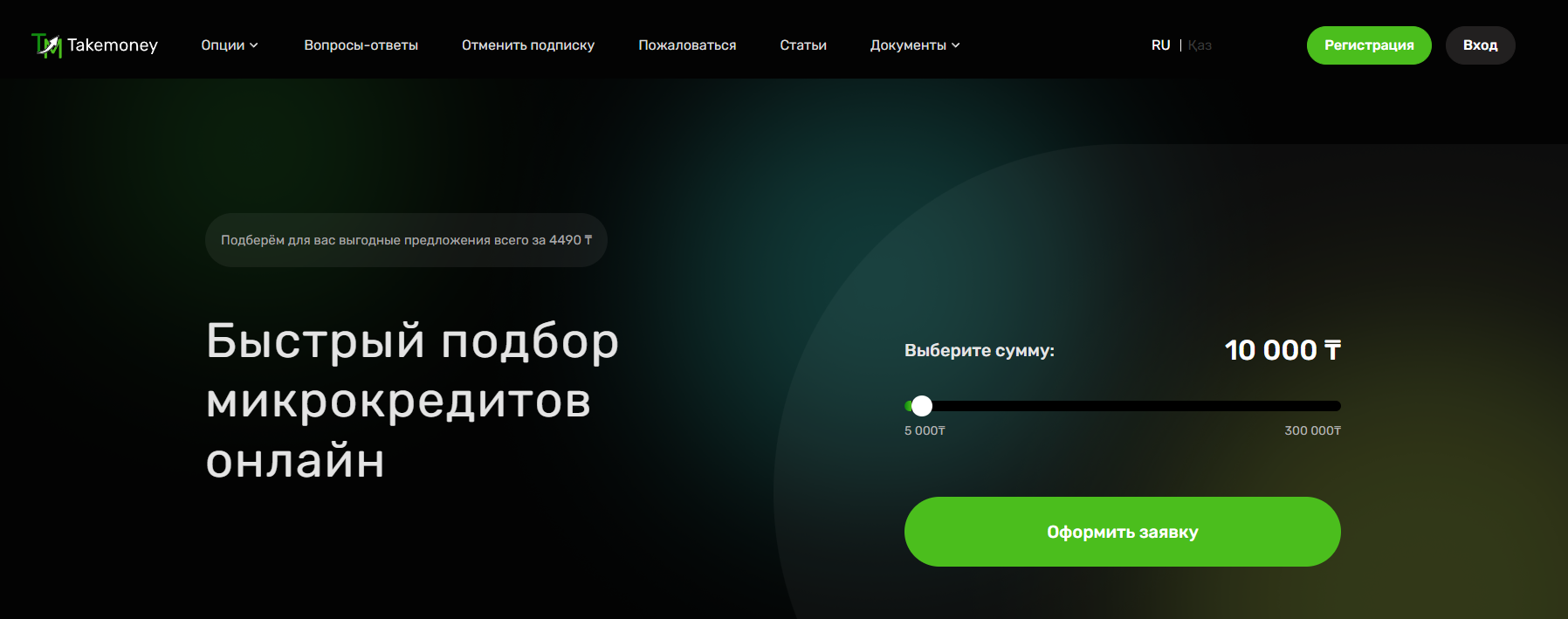Image resolution: width=1568 pixels, height=619 pixels.
Task: Click the 5 000₸ minimum label
Action: 925,430
